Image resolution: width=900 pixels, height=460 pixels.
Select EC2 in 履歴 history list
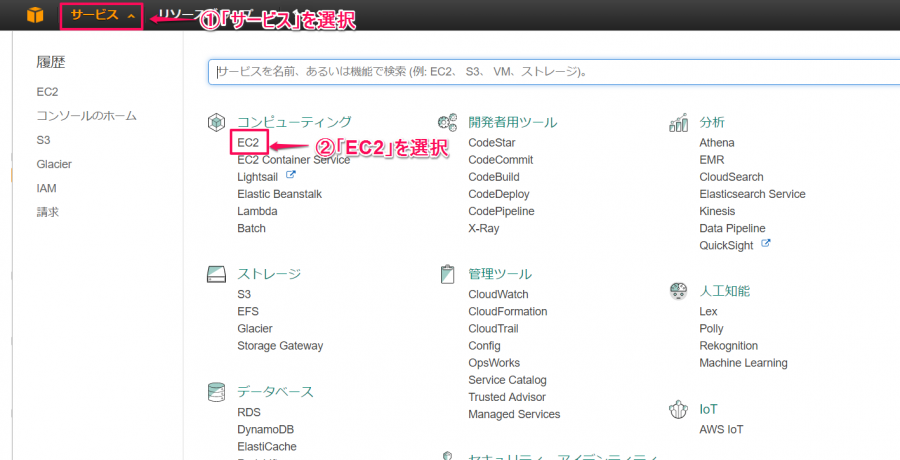(x=47, y=92)
